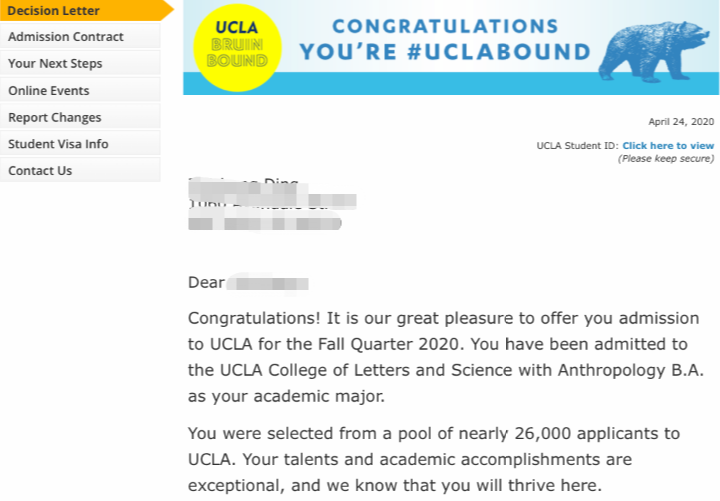Click the 'UCLA Student ID:' label

(x=578, y=146)
